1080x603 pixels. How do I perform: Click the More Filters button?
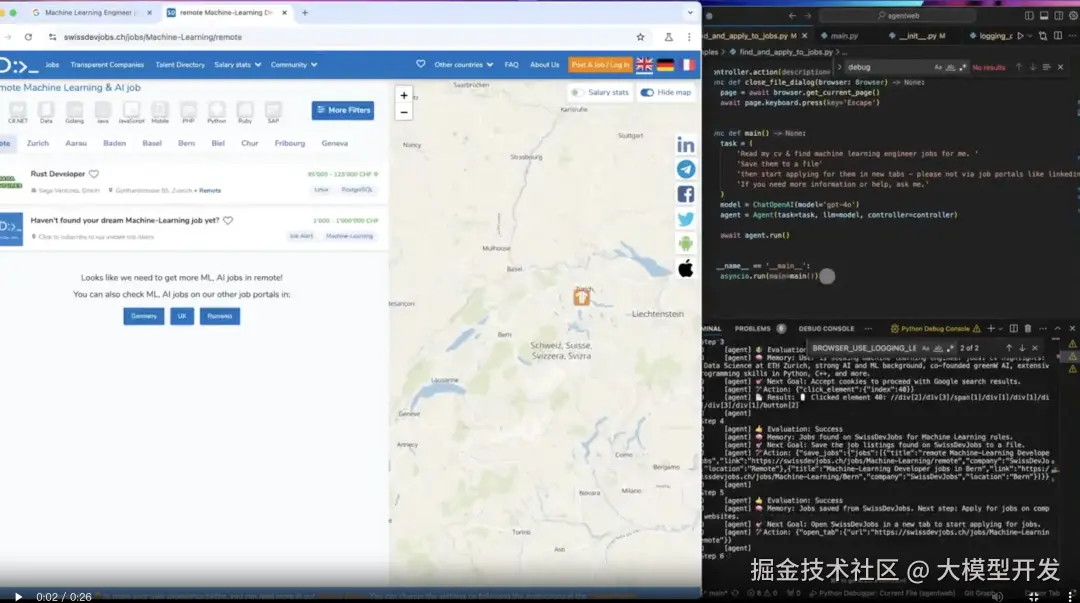pyautogui.click(x=343, y=110)
